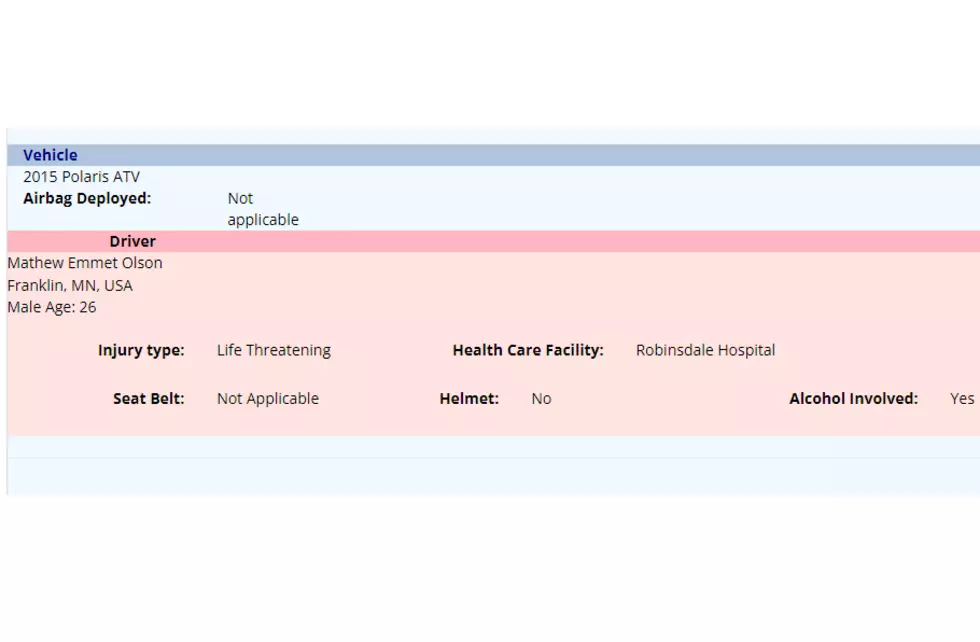Click the pink Driver header bar
980x642 pixels.
[494, 241]
